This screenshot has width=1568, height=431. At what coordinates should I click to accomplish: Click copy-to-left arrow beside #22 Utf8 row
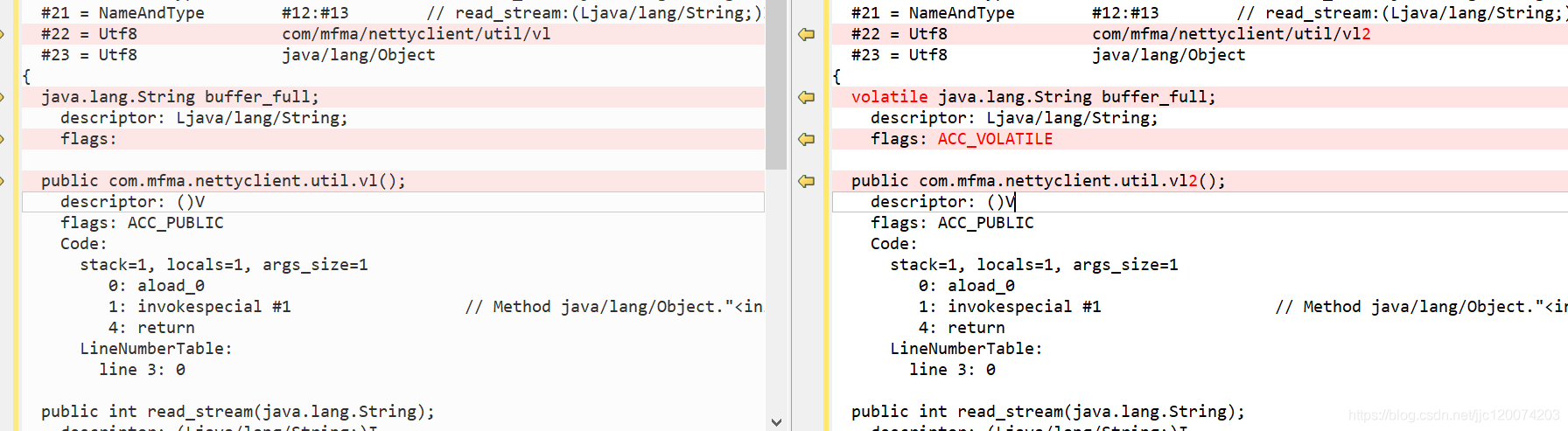(x=806, y=34)
